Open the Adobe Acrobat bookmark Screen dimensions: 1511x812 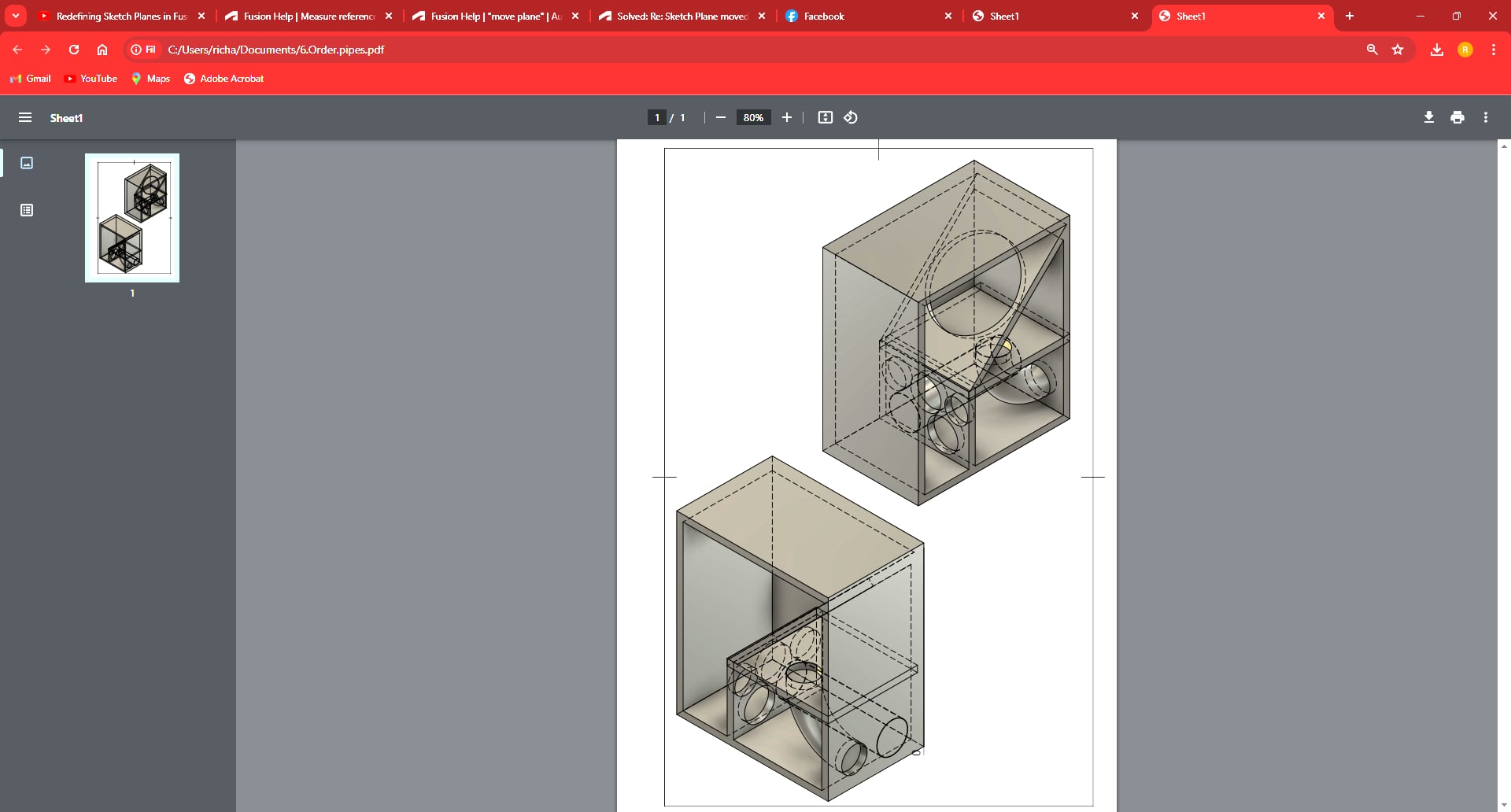click(x=224, y=79)
